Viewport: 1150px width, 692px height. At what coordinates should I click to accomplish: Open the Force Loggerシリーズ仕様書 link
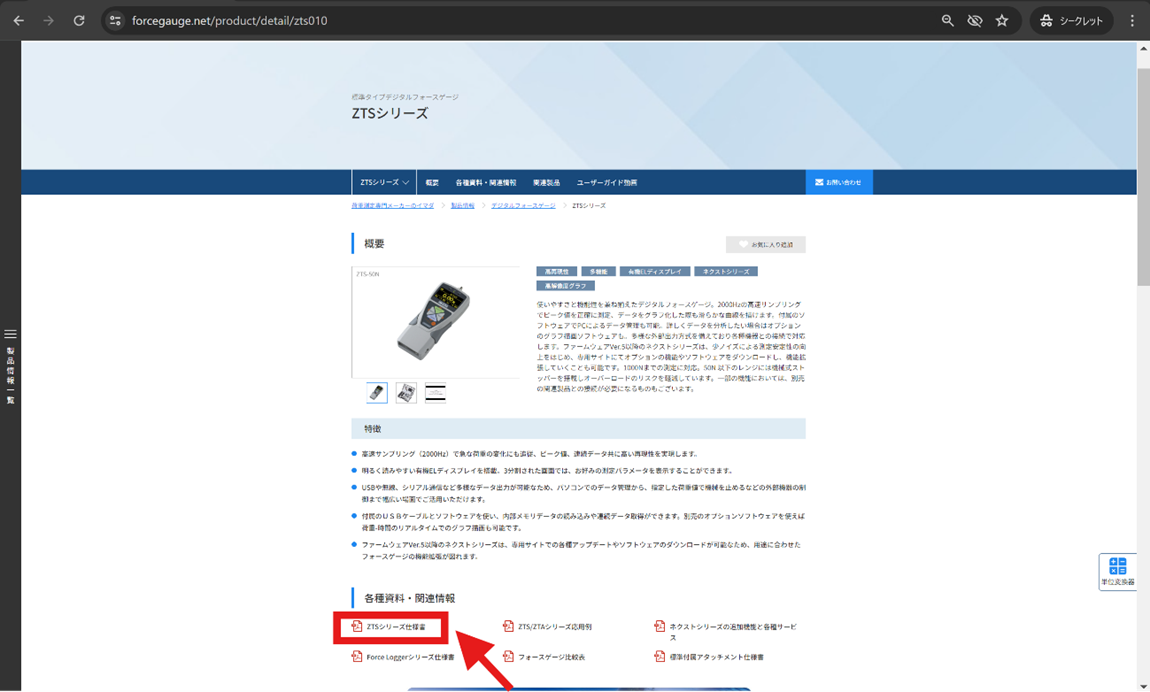(x=411, y=658)
